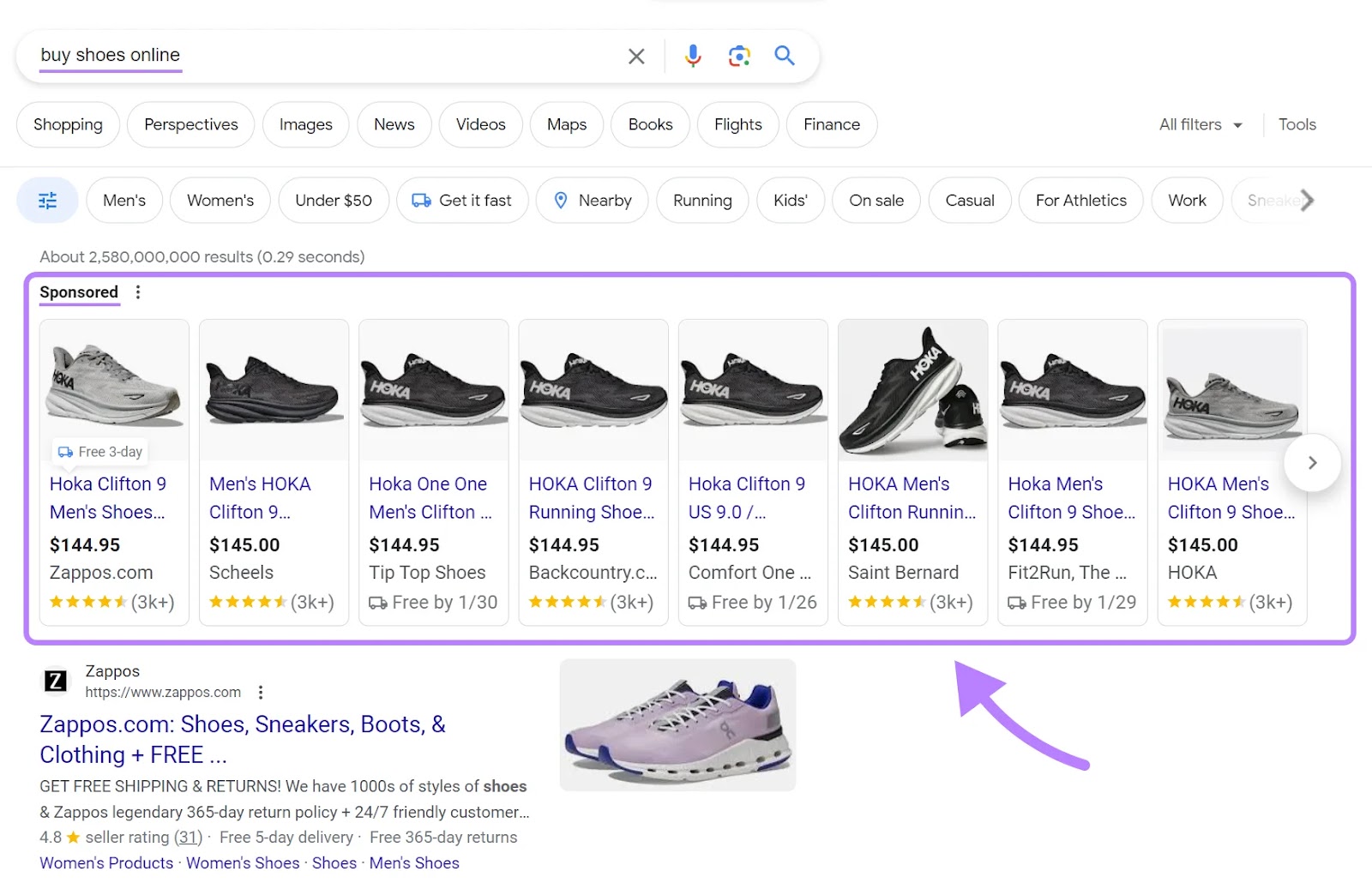This screenshot has width=1372, height=889.
Task: Click the Nearby chip's location pin icon
Action: click(x=562, y=200)
